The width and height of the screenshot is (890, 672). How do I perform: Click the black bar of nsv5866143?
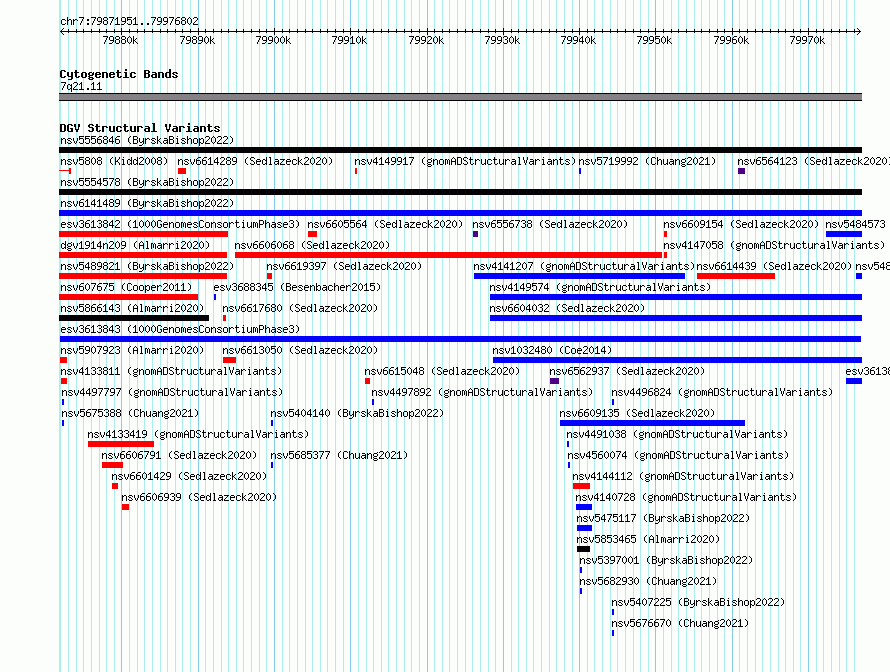pos(134,318)
